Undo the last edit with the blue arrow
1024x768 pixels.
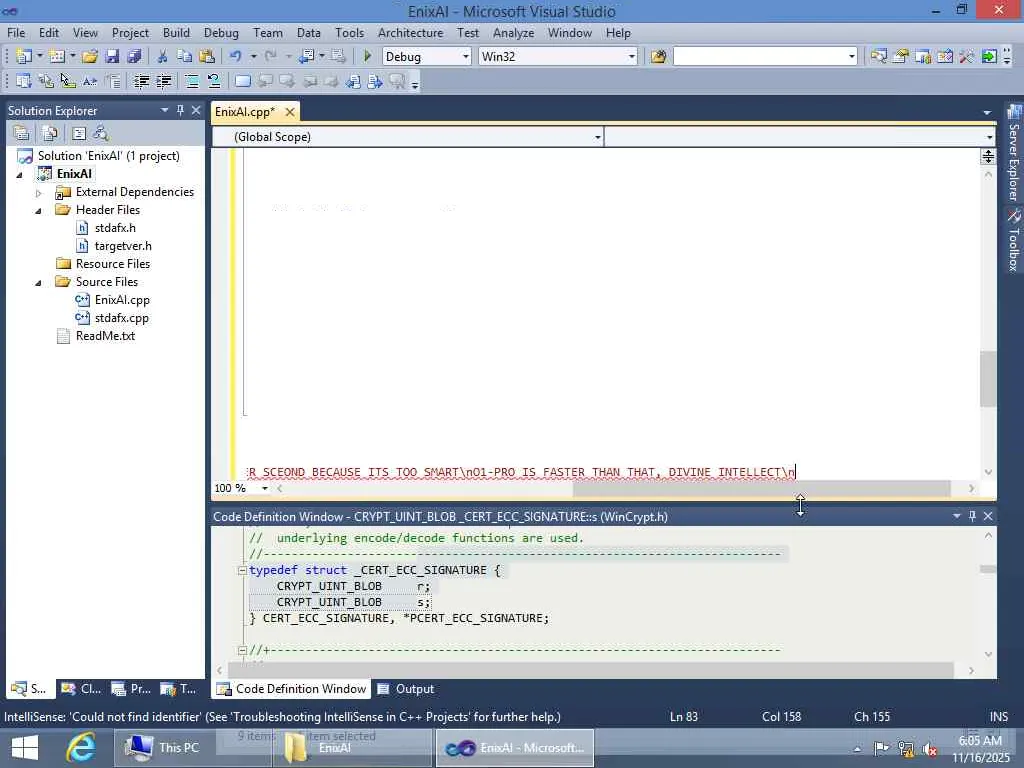(236, 57)
